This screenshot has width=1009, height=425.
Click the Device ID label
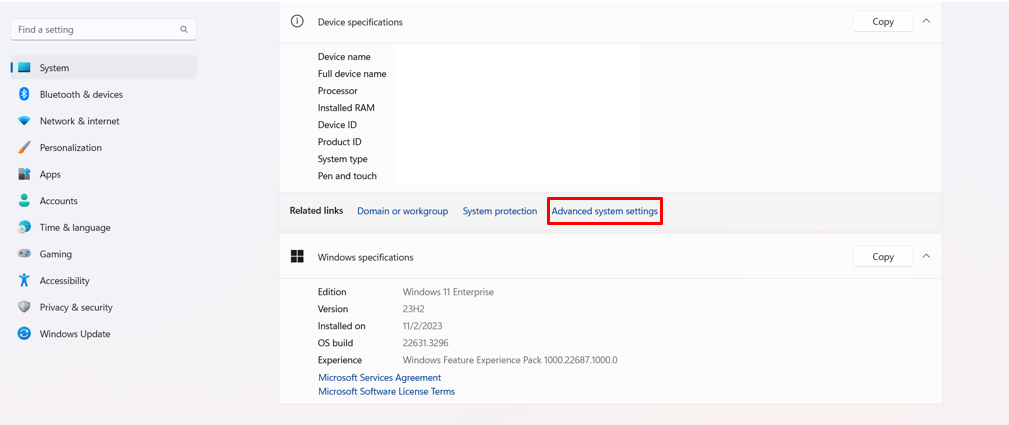pyautogui.click(x=337, y=124)
